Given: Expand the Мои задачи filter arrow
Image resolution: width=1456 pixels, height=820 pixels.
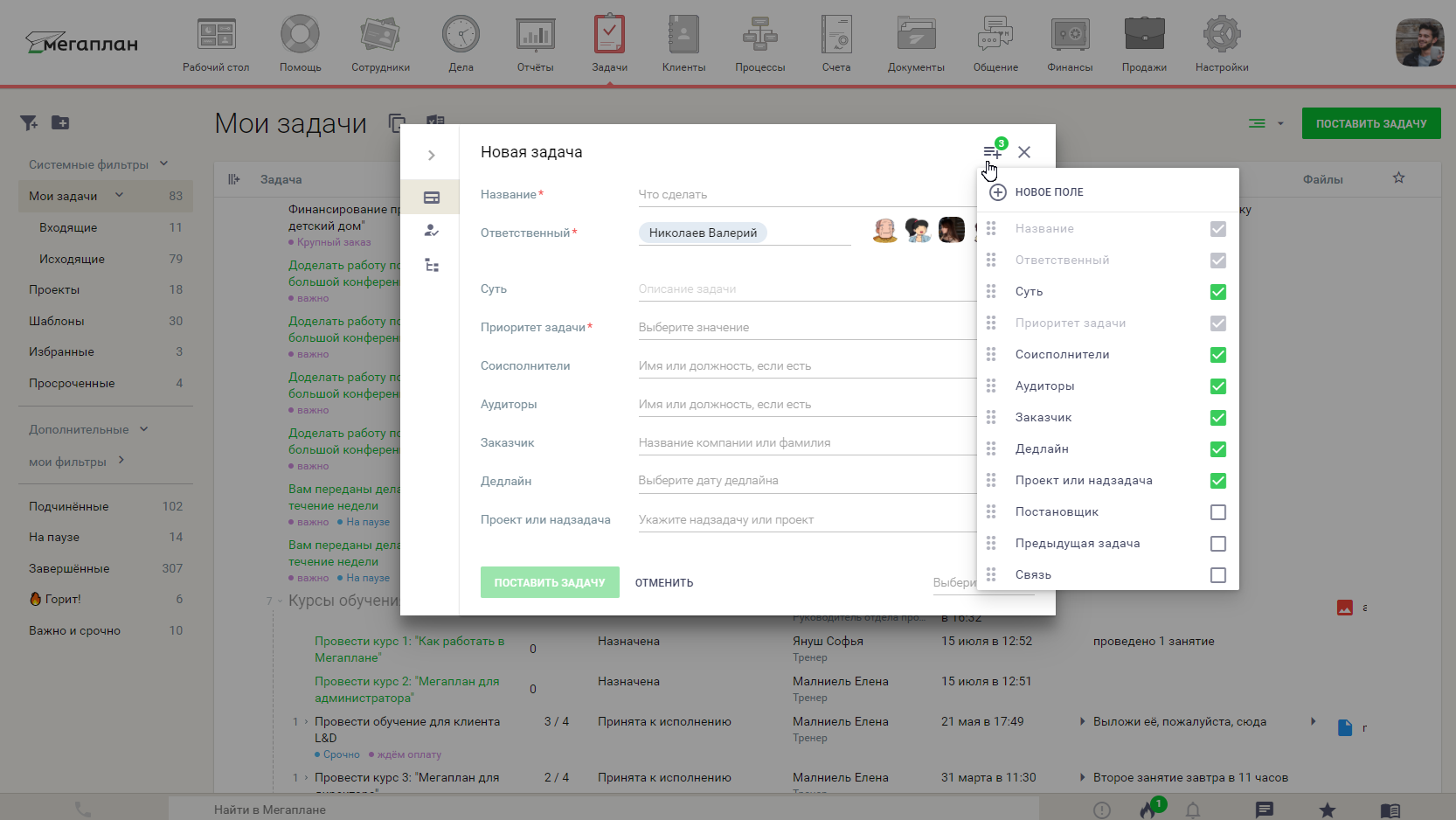Looking at the screenshot, I should (x=119, y=195).
